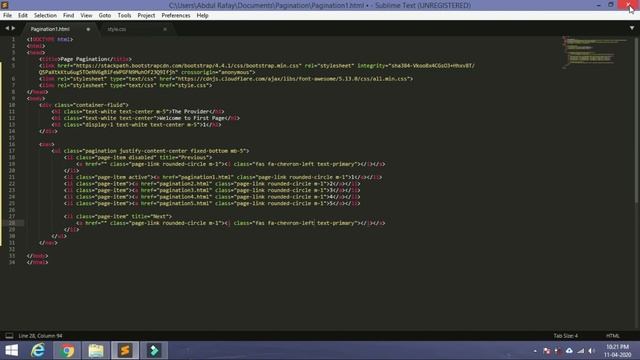Open the tab list dropdown arrow
The width and height of the screenshot is (640, 360).
(632, 28)
